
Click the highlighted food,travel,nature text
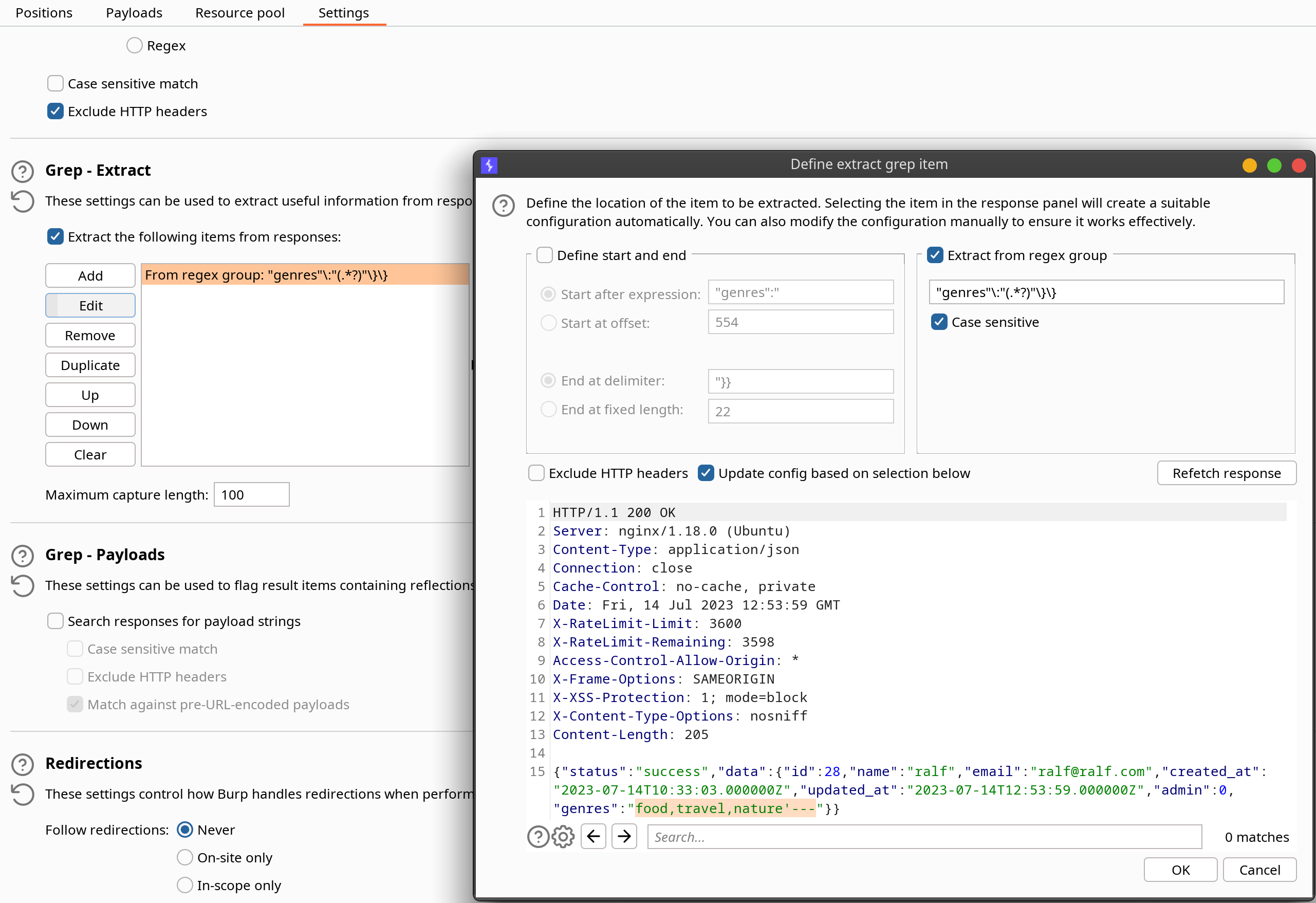[x=726, y=808]
